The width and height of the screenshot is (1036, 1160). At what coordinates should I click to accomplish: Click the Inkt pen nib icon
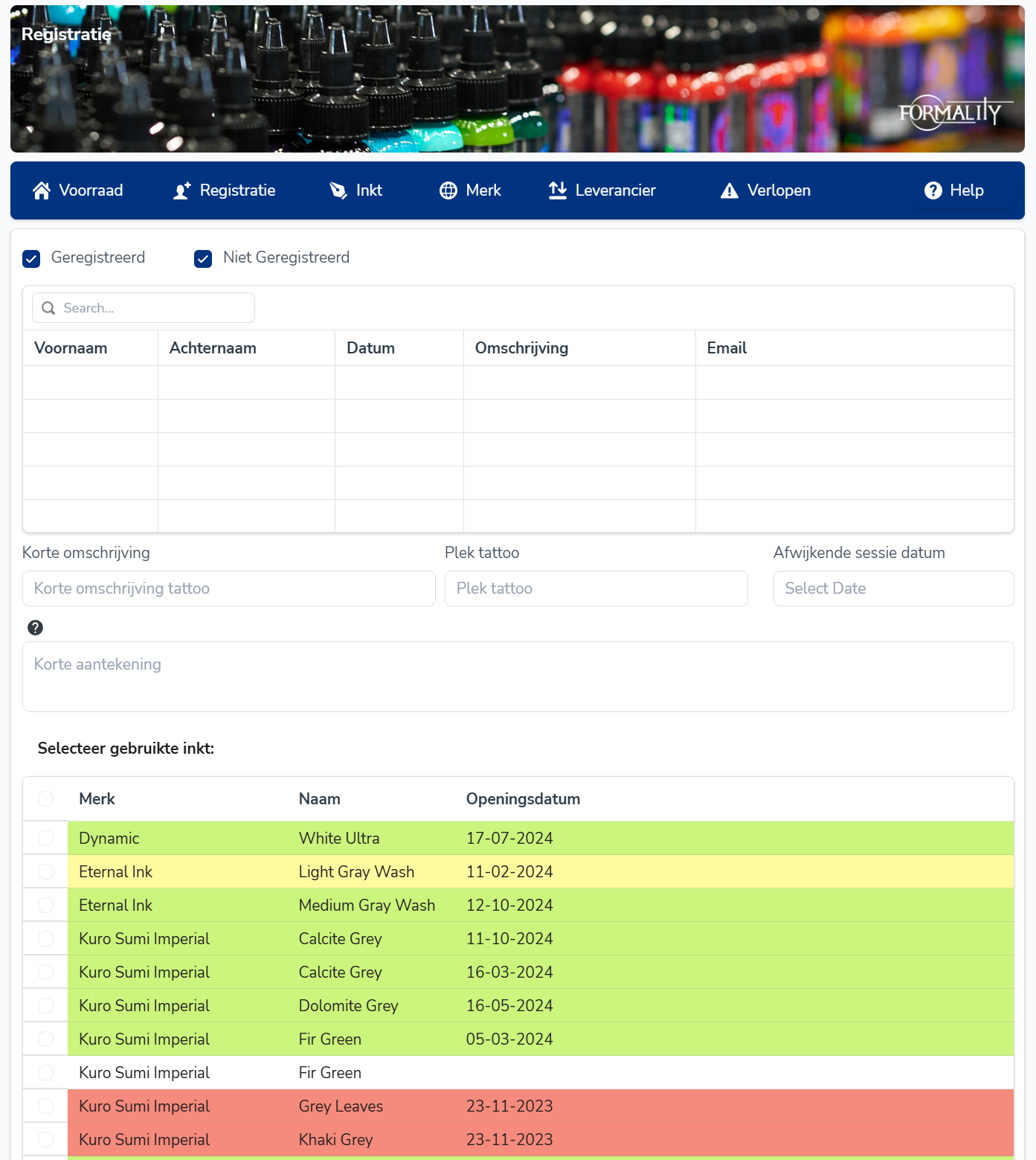click(338, 190)
